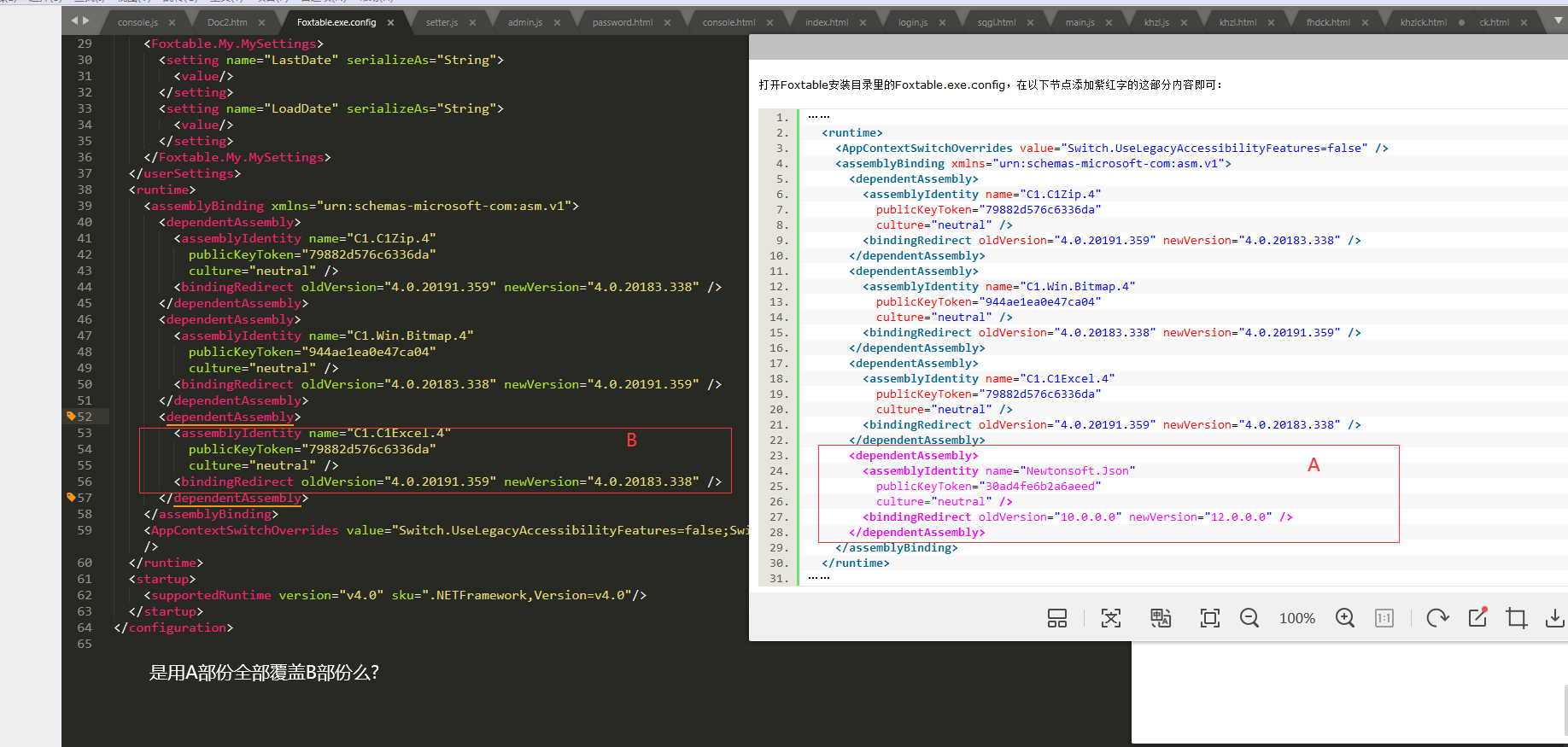This screenshot has width=1568, height=747.
Task: Rotate the image clockwise
Action: [1437, 618]
